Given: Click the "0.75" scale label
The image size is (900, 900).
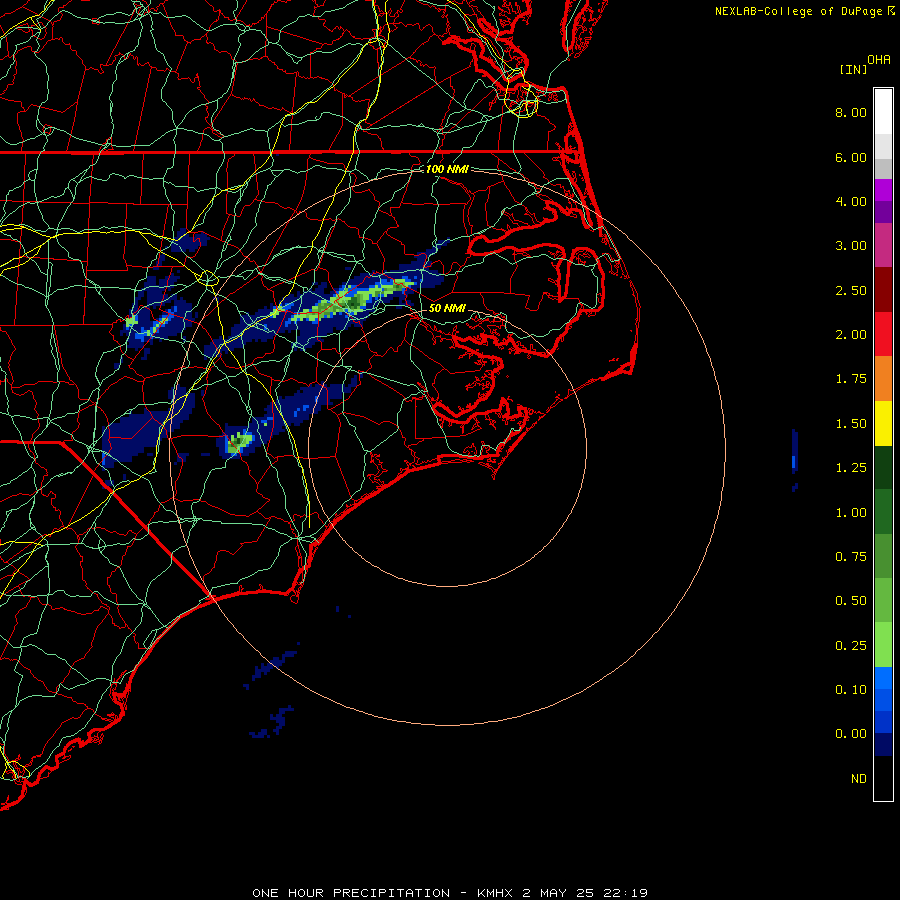Looking at the screenshot, I should click(851, 557).
